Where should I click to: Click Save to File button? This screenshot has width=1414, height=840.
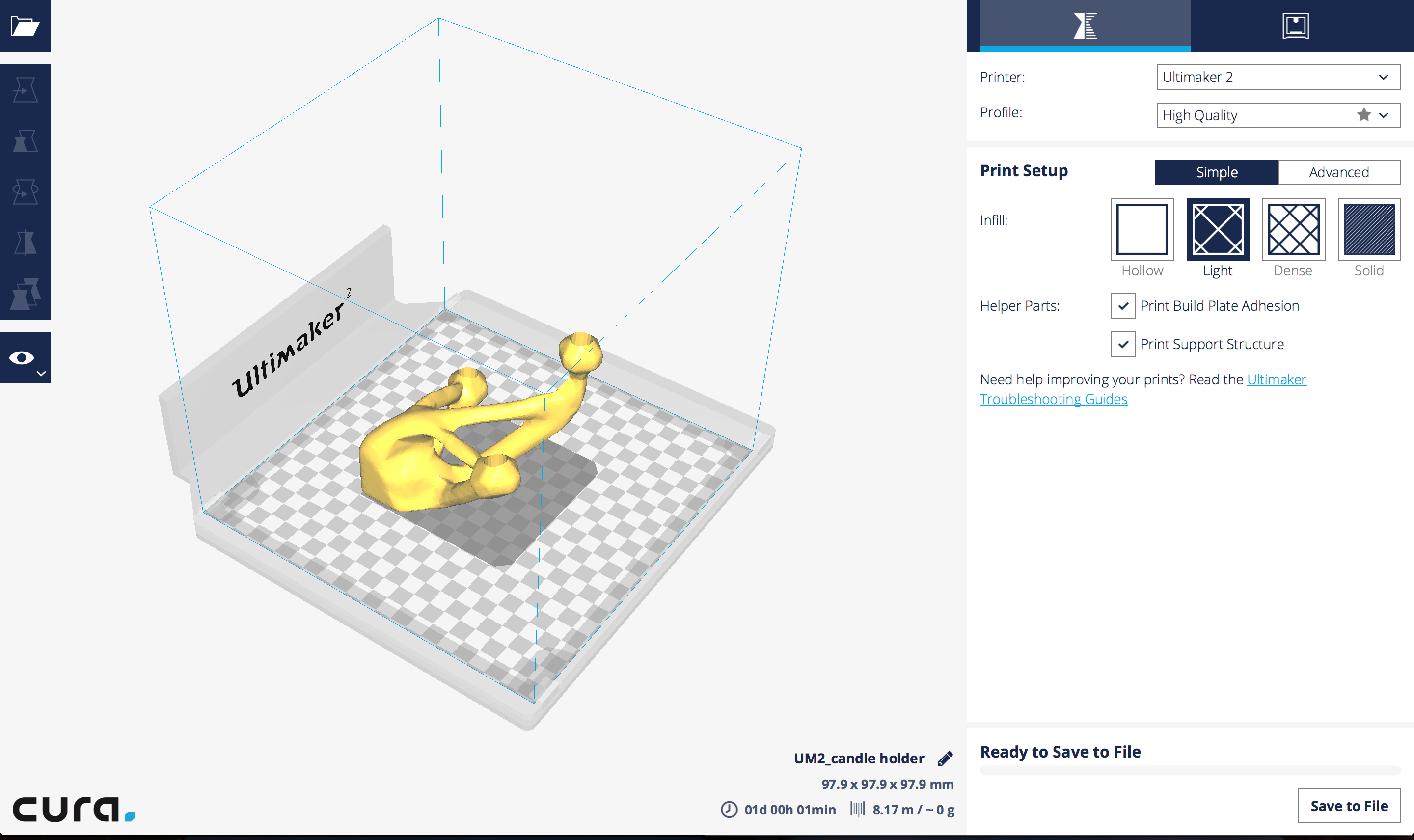[1349, 805]
